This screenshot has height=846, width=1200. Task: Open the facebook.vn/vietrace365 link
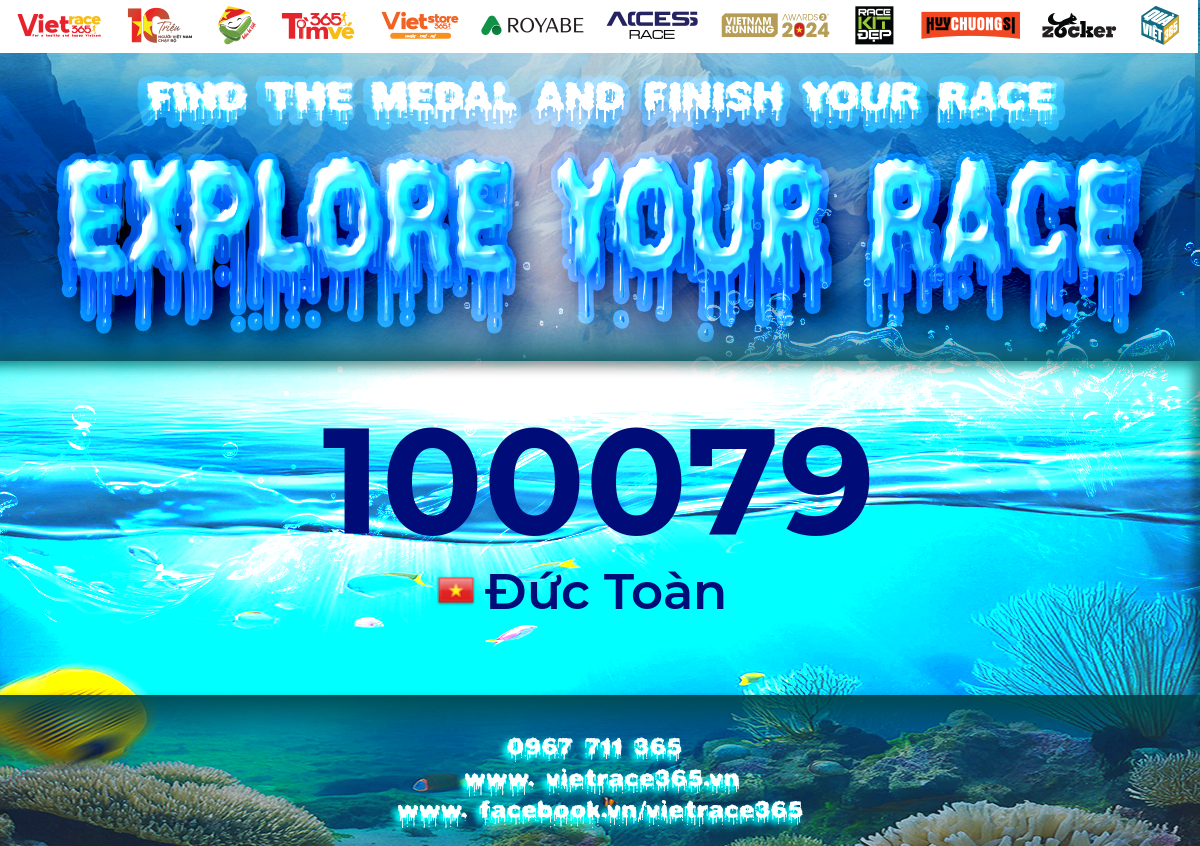click(600, 810)
